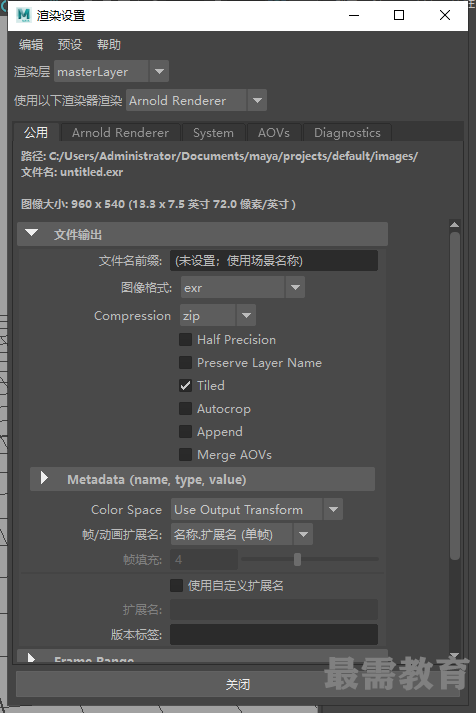476x713 pixels.
Task: Click the 扩展名 input field
Action: (274, 609)
